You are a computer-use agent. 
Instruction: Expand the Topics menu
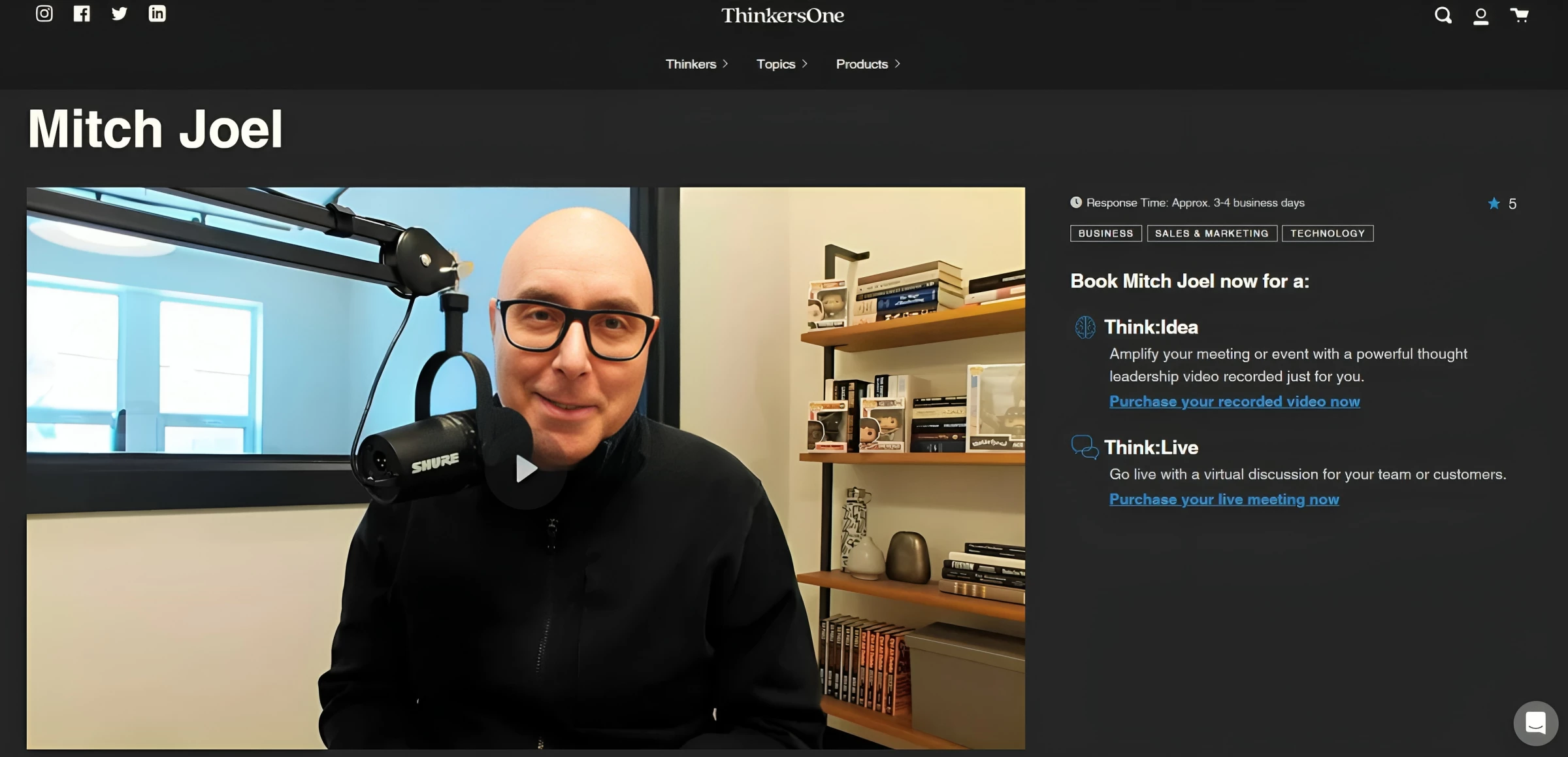click(x=782, y=64)
